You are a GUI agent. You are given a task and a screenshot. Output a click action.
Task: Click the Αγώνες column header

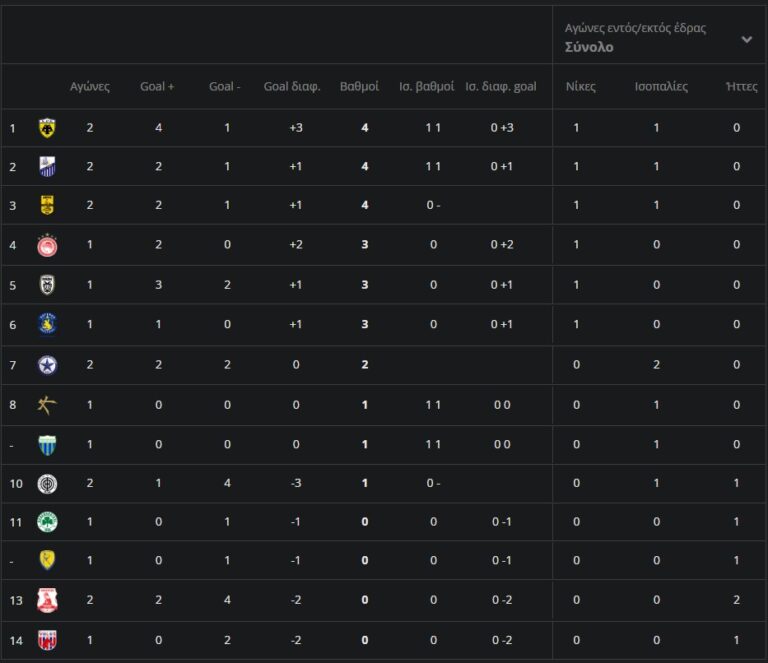(x=90, y=87)
